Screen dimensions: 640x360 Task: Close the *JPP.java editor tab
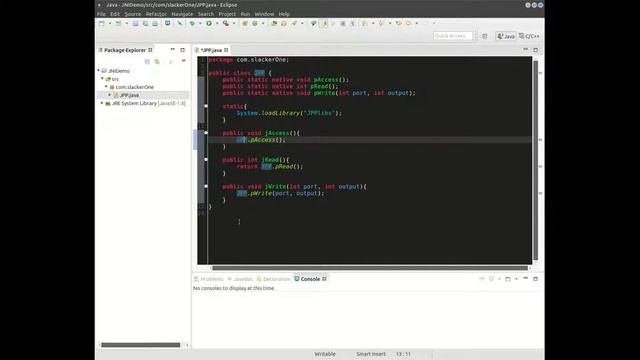(x=226, y=50)
